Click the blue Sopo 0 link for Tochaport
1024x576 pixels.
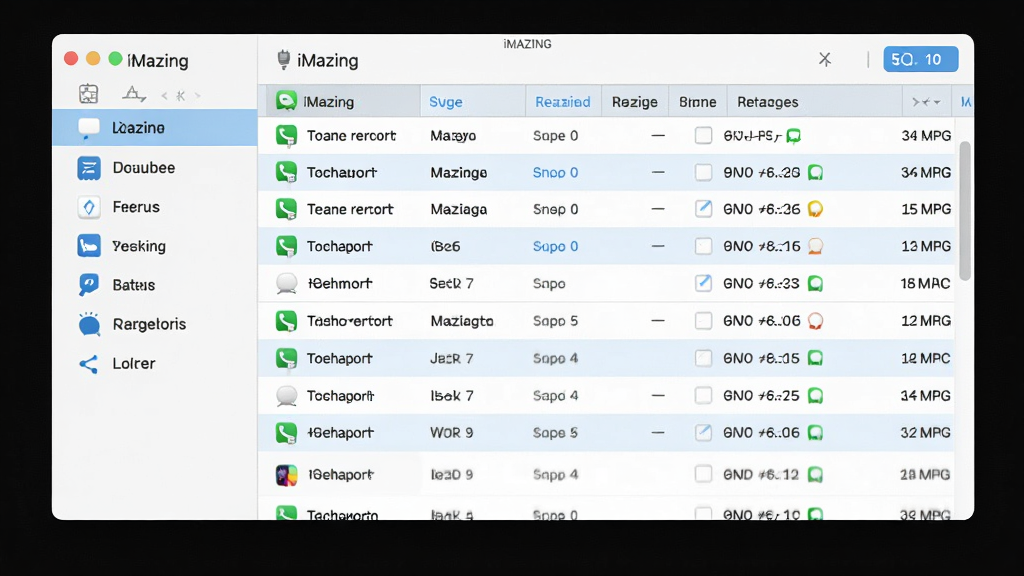(x=555, y=246)
